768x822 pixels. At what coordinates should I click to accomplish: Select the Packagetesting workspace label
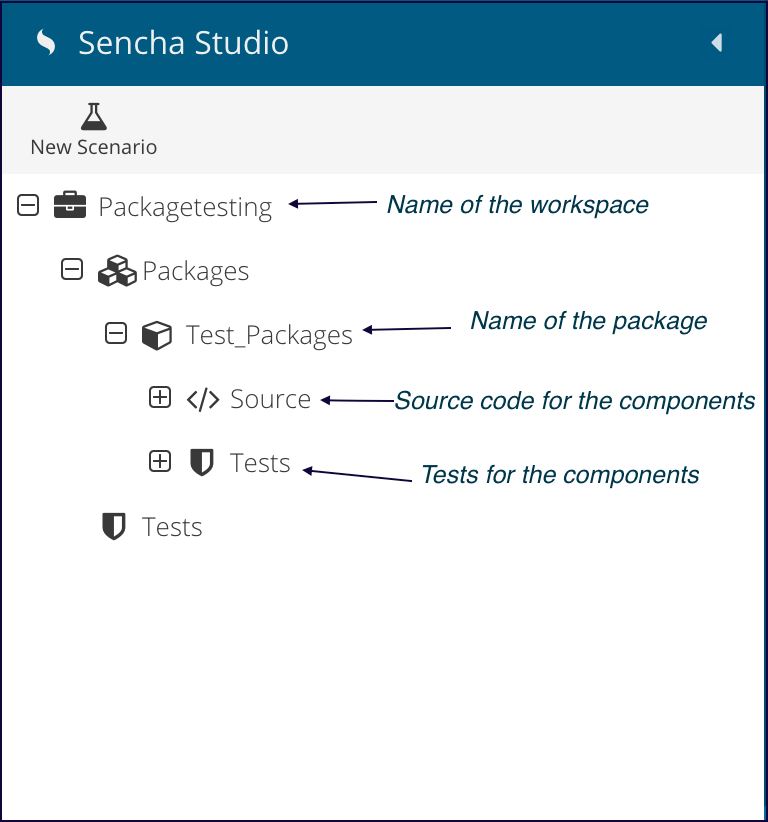click(186, 207)
